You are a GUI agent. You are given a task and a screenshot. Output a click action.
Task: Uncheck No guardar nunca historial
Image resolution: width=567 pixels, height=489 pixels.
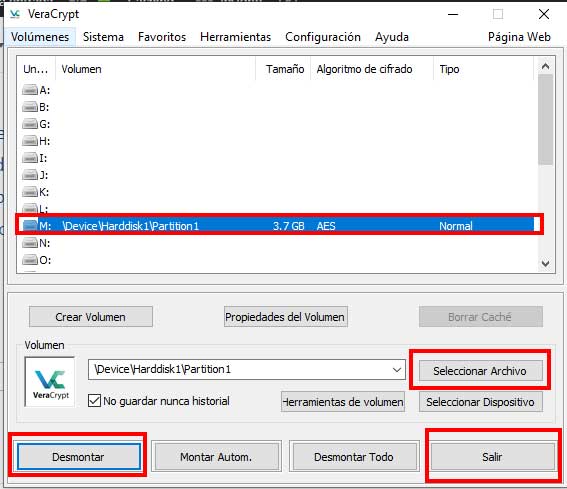tap(94, 401)
